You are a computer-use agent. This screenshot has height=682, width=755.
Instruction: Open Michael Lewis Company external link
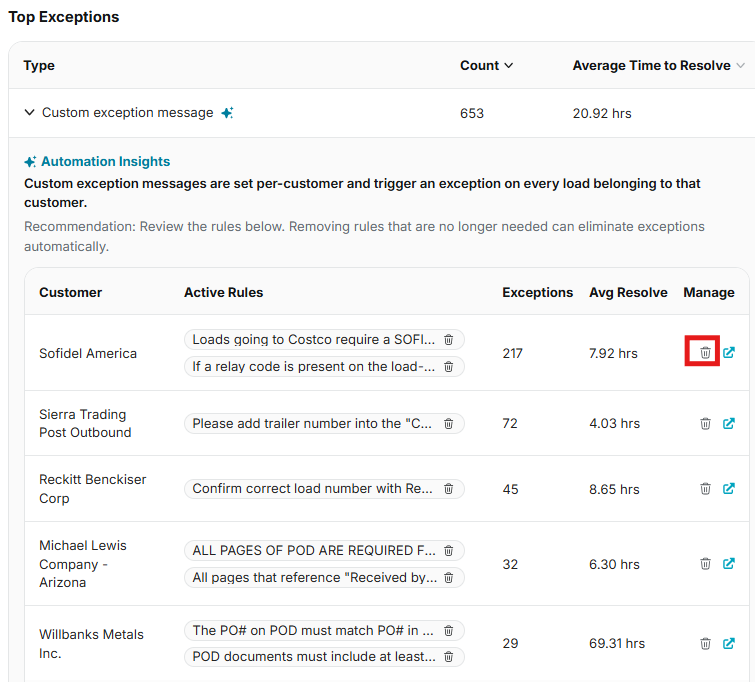click(729, 564)
